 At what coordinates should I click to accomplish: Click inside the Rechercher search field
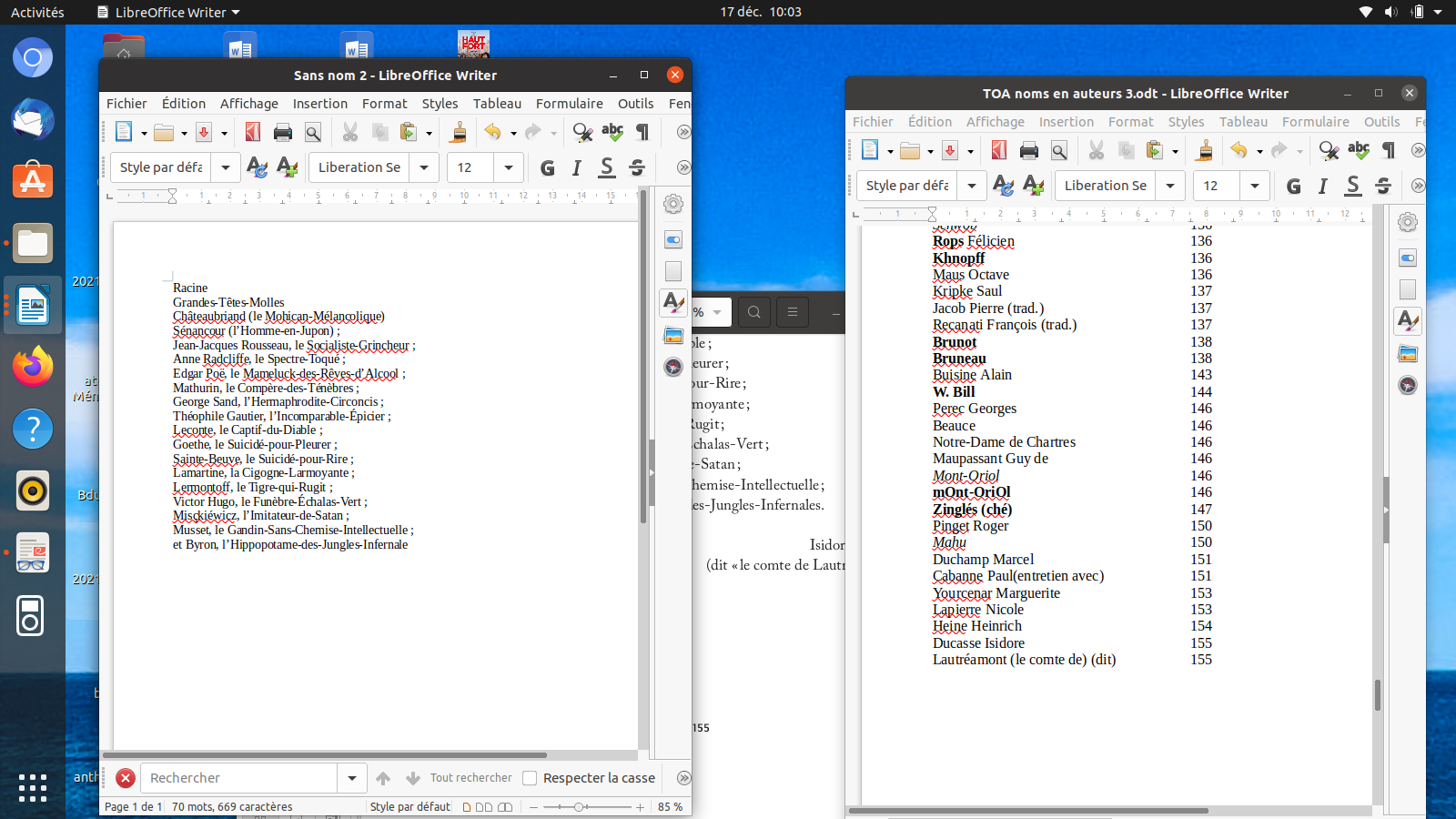239,778
